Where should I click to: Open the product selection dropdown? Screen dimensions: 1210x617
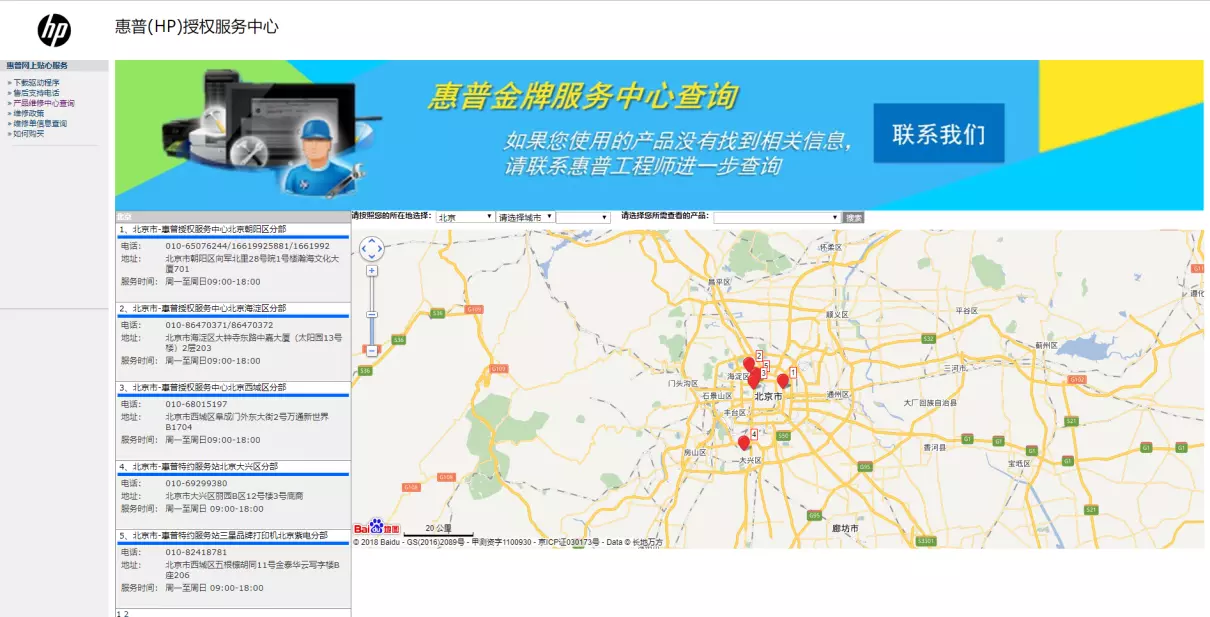(777, 217)
